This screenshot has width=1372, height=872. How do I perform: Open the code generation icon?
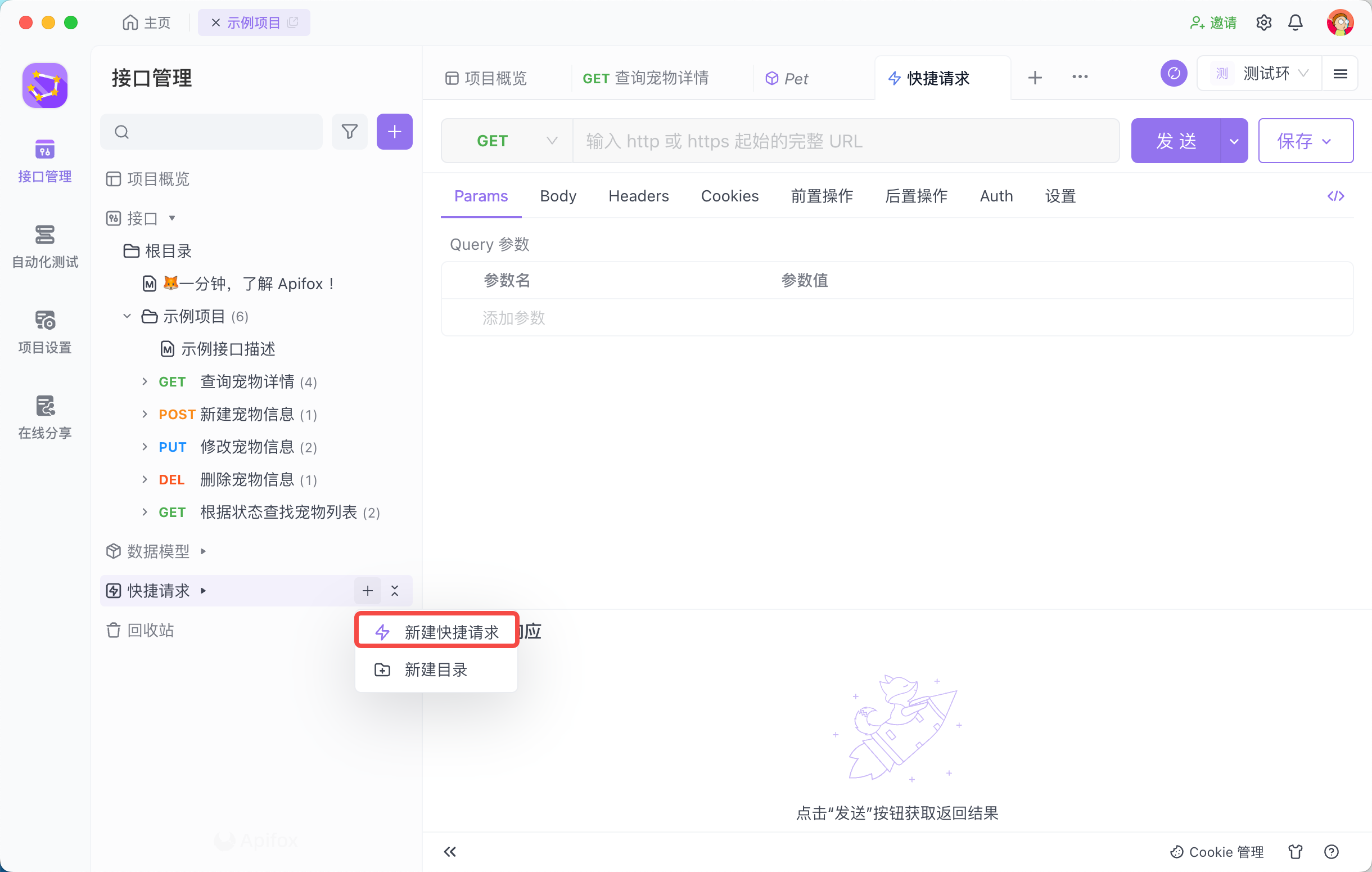pyautogui.click(x=1335, y=196)
